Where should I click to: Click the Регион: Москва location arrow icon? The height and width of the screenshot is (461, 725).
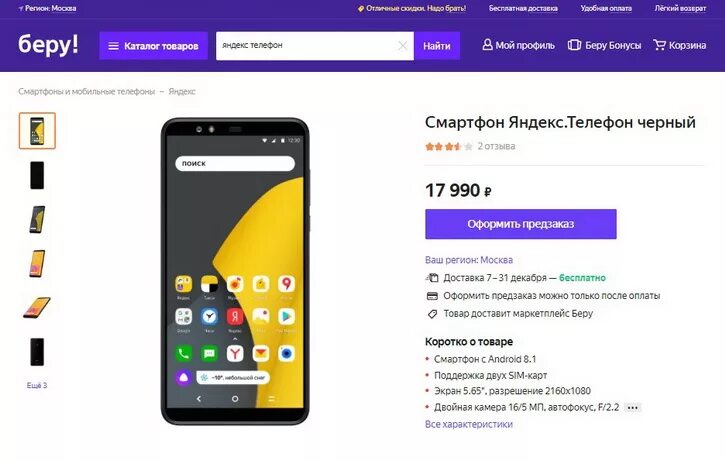[21, 8]
